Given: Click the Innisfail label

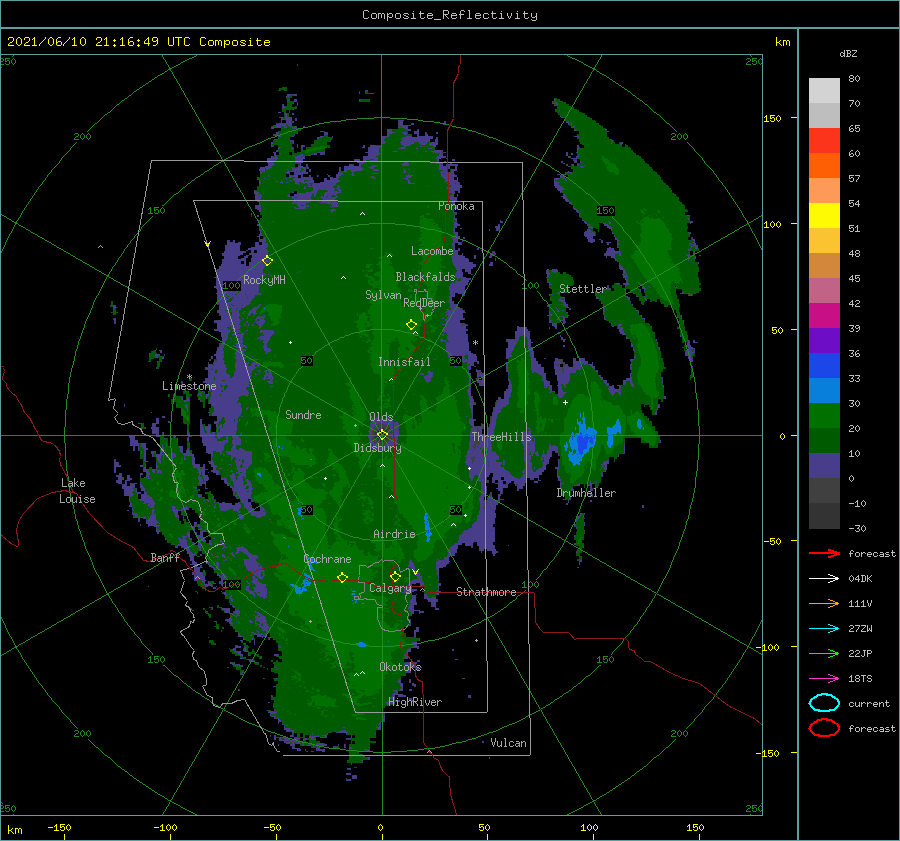Looking at the screenshot, I should pos(404,362).
